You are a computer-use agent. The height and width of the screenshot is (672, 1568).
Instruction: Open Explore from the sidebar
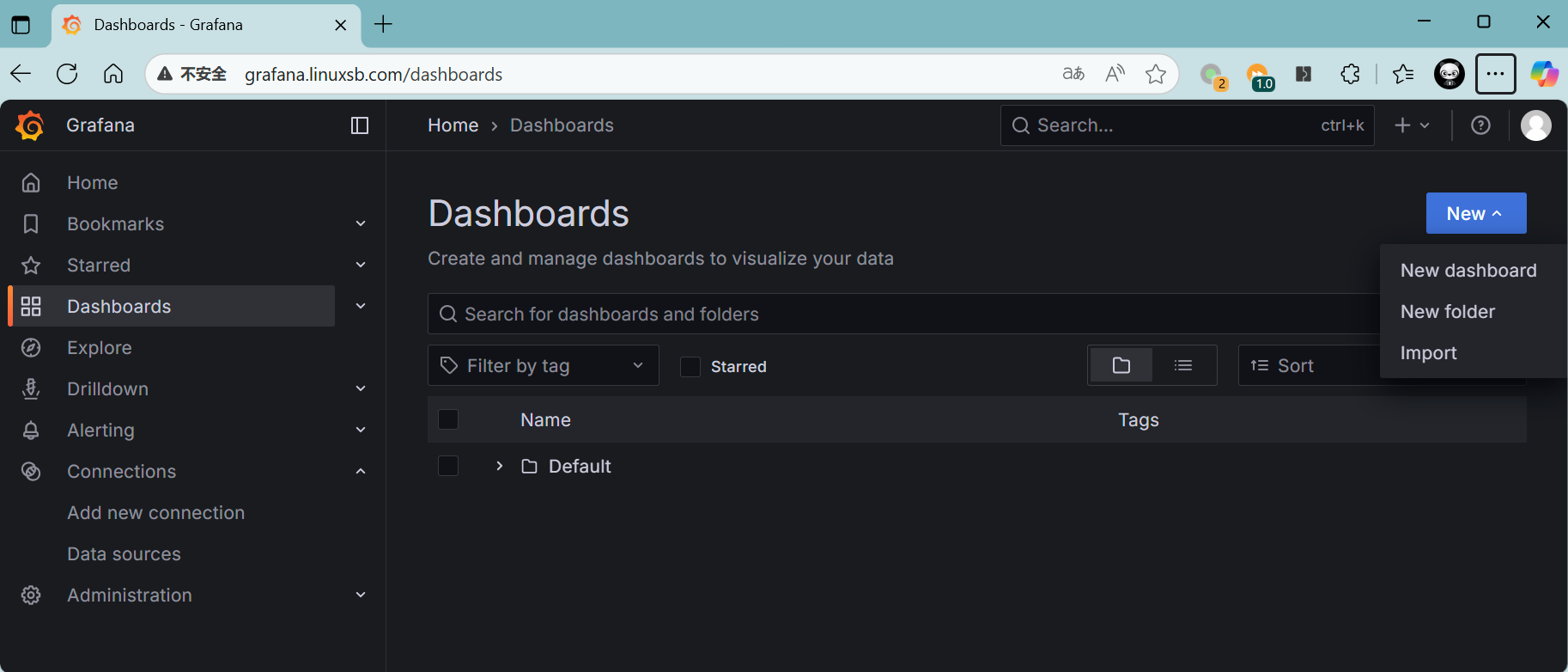click(100, 348)
